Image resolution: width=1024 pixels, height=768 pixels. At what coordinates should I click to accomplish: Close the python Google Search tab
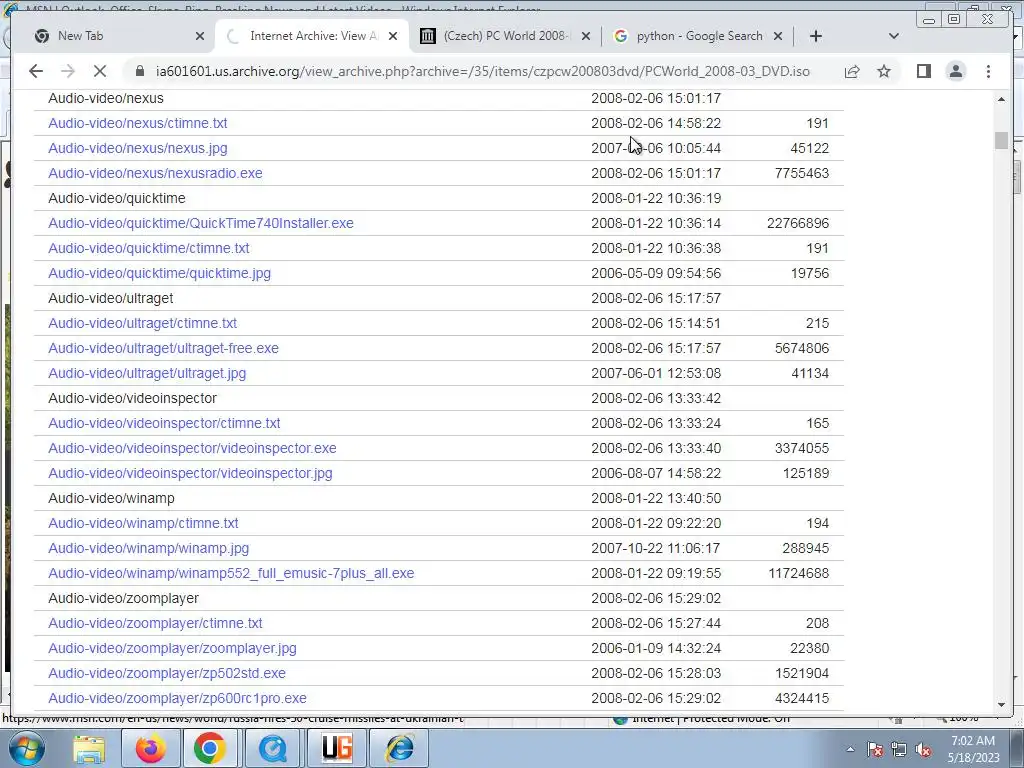777,36
